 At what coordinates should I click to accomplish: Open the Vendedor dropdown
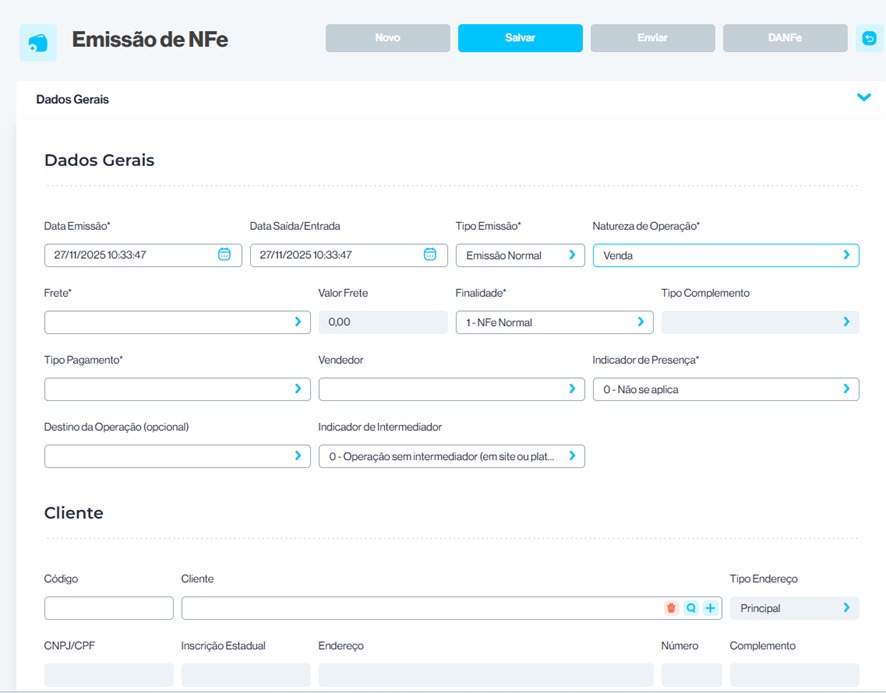(x=451, y=389)
